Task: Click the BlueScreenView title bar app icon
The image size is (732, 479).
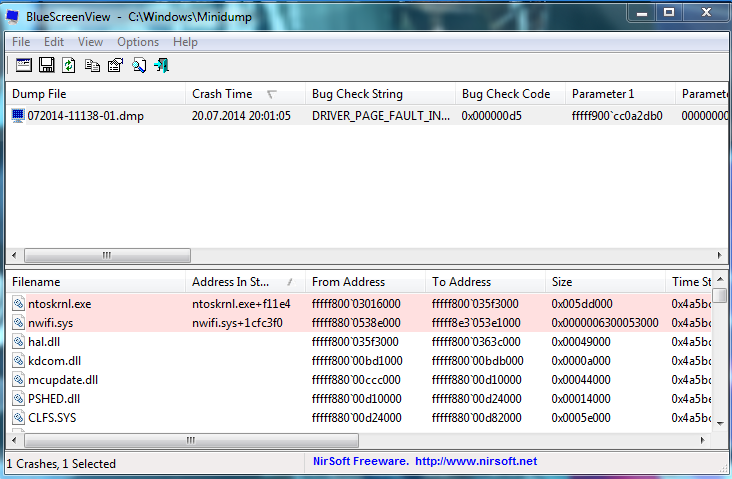Action: 13,17
